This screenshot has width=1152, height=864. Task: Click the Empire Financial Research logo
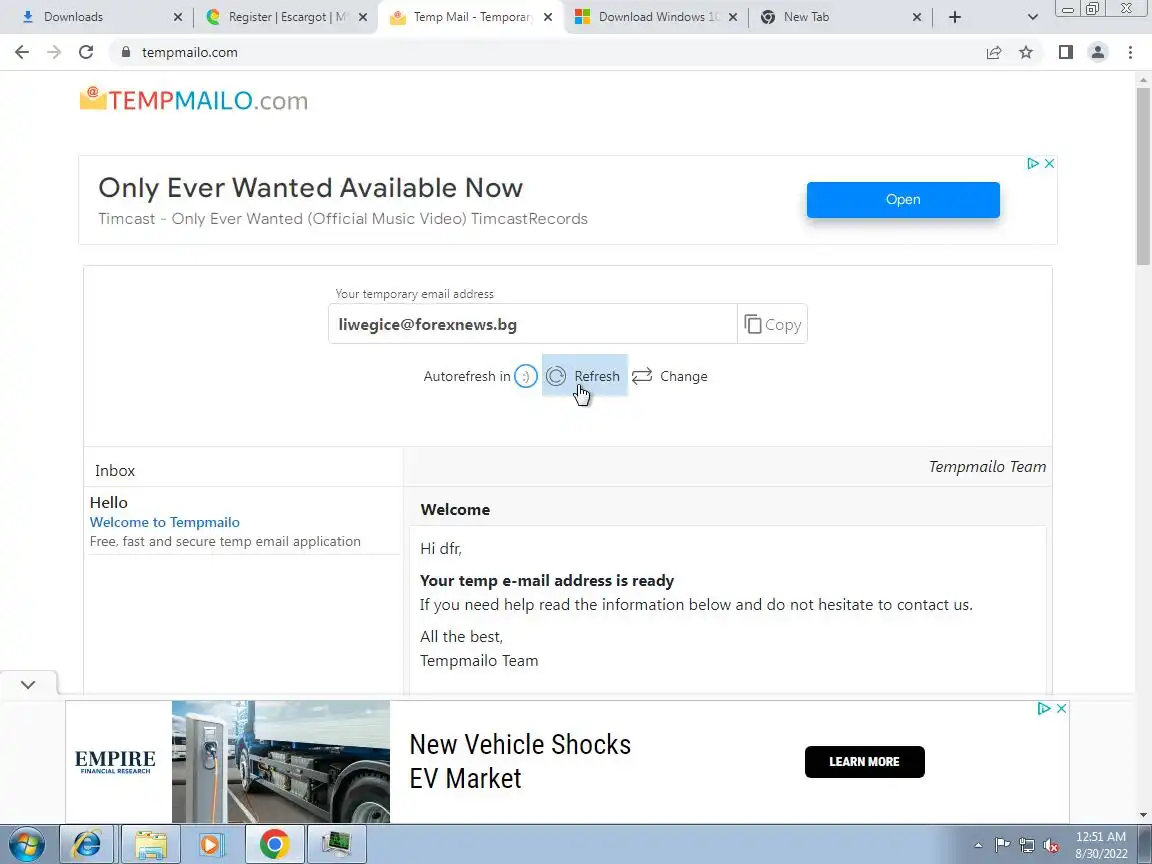(x=115, y=762)
